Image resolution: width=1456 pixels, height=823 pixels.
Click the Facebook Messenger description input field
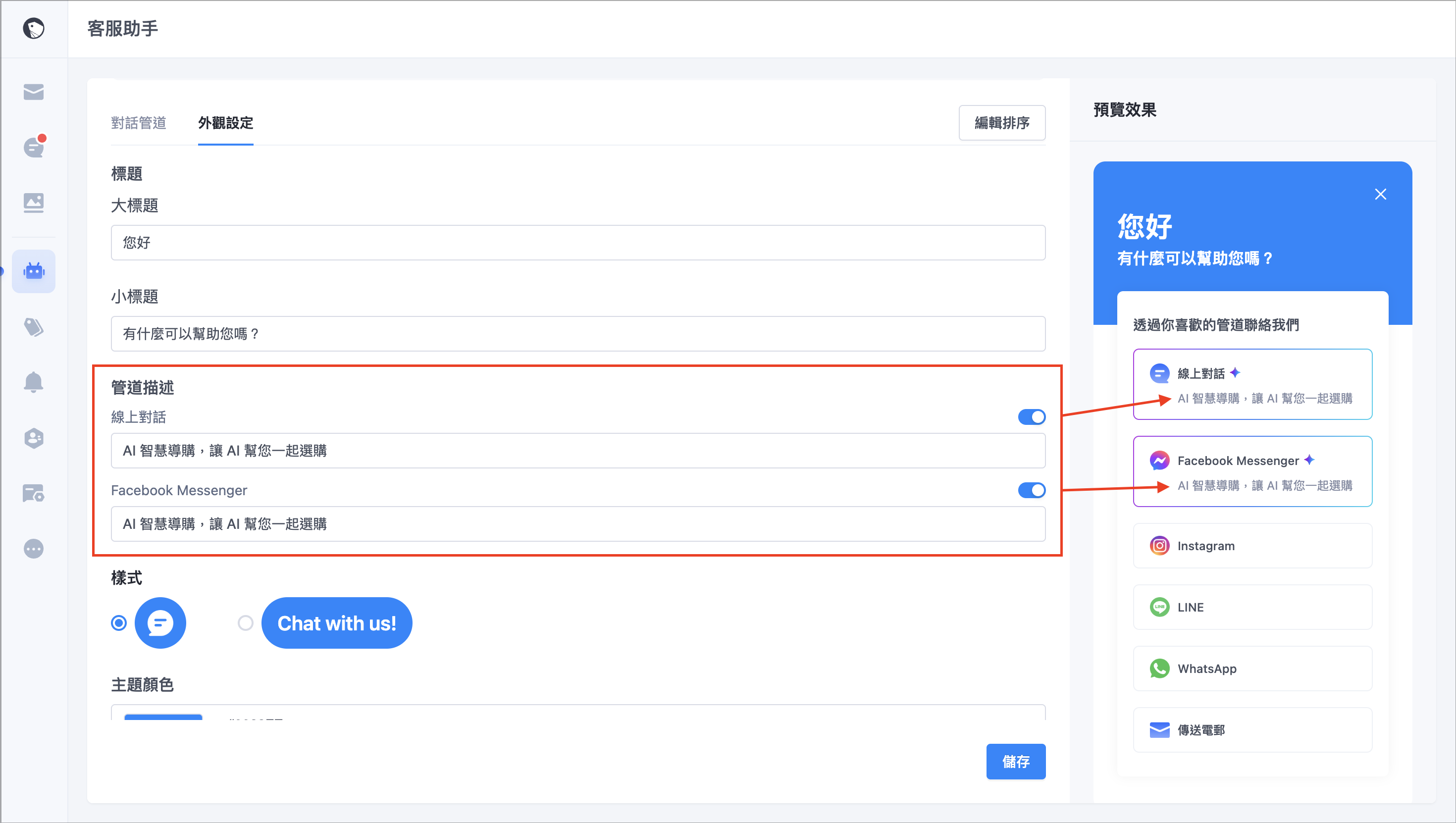(578, 524)
